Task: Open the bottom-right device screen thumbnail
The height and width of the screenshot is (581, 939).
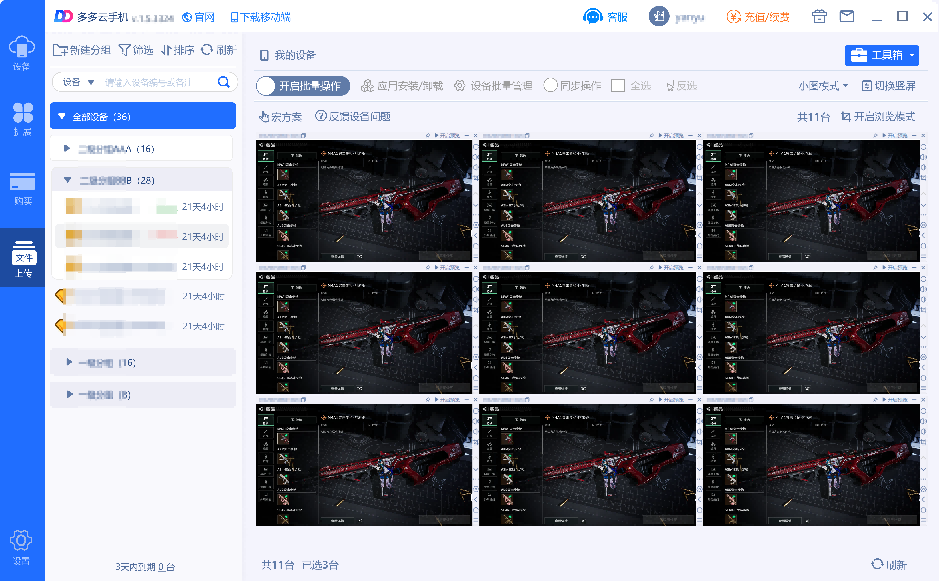Action: [811, 465]
